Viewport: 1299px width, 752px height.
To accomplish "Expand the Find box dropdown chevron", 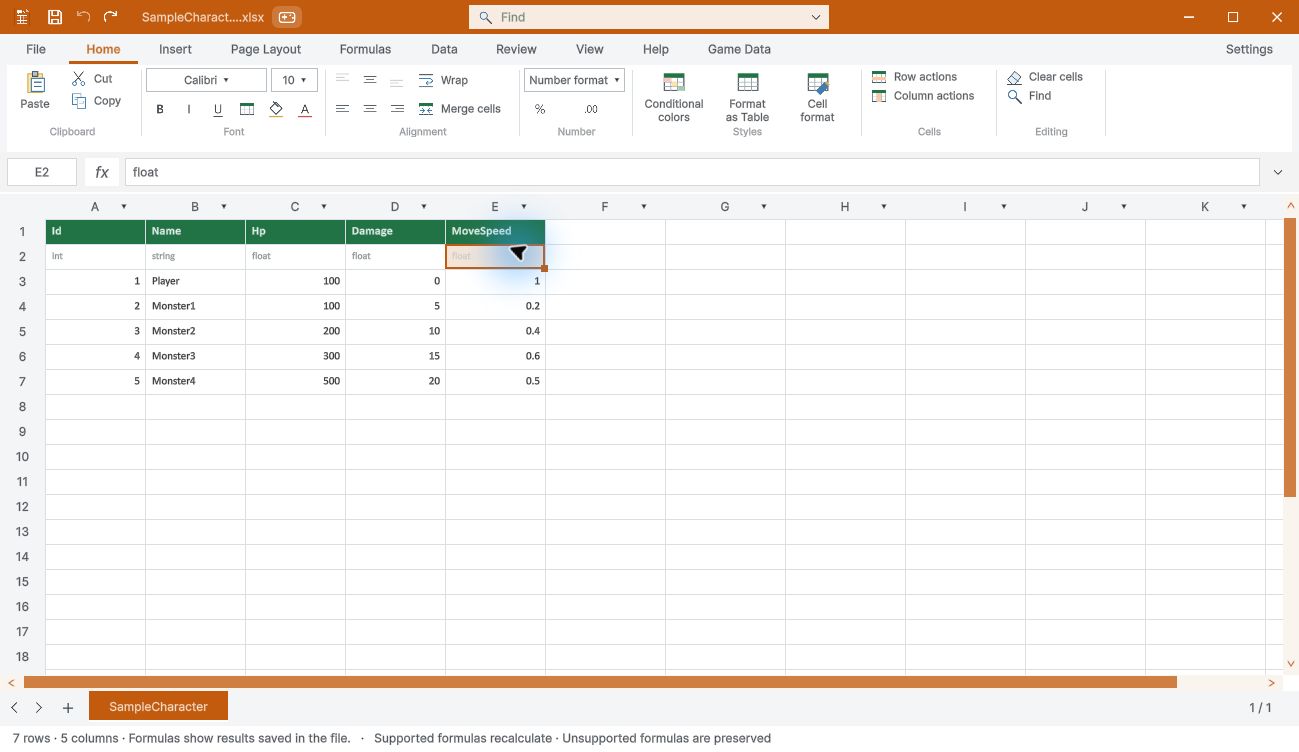I will [x=816, y=17].
